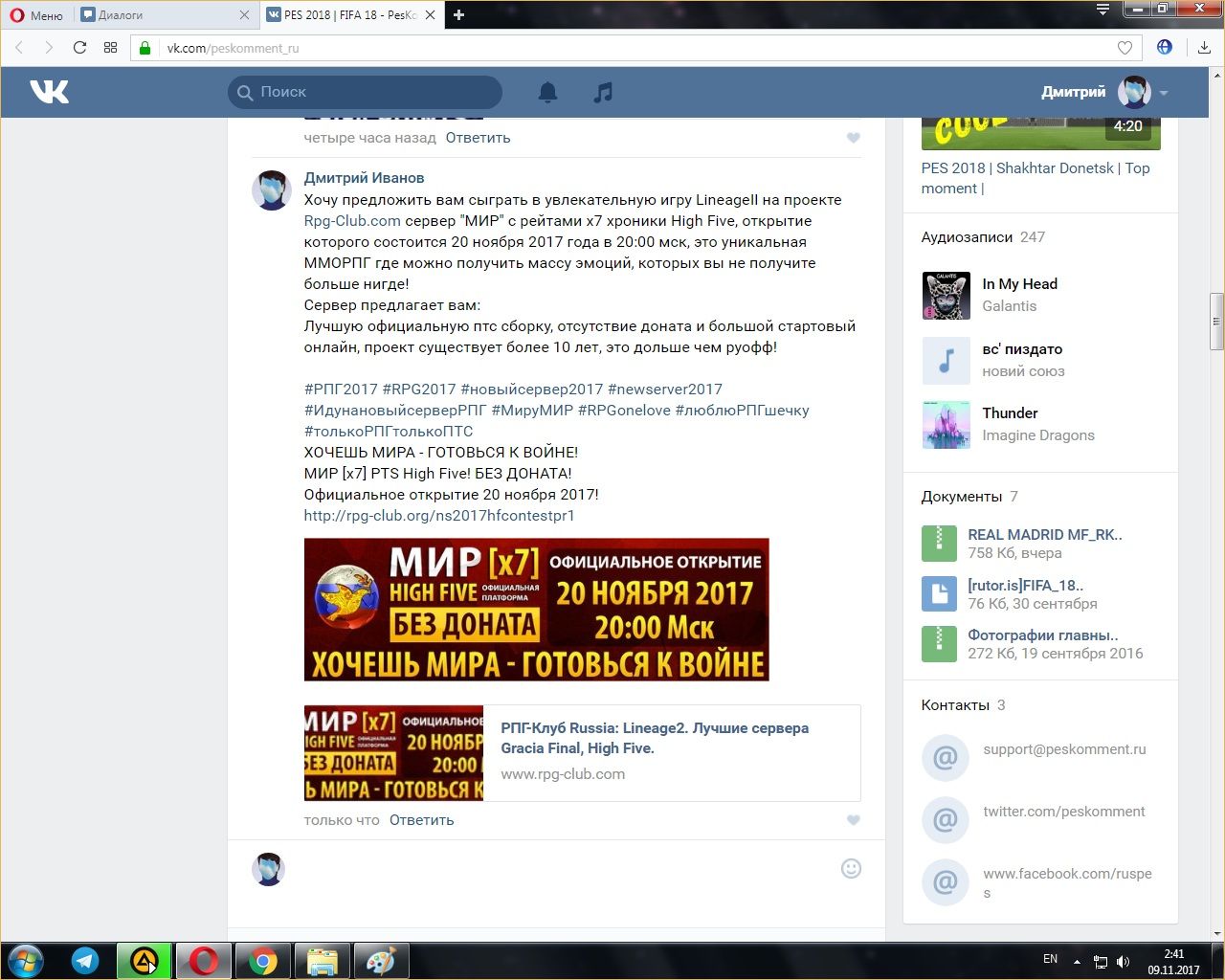Reply via Ответить under the только что comment
Screen dimensions: 1225x980
tap(421, 820)
